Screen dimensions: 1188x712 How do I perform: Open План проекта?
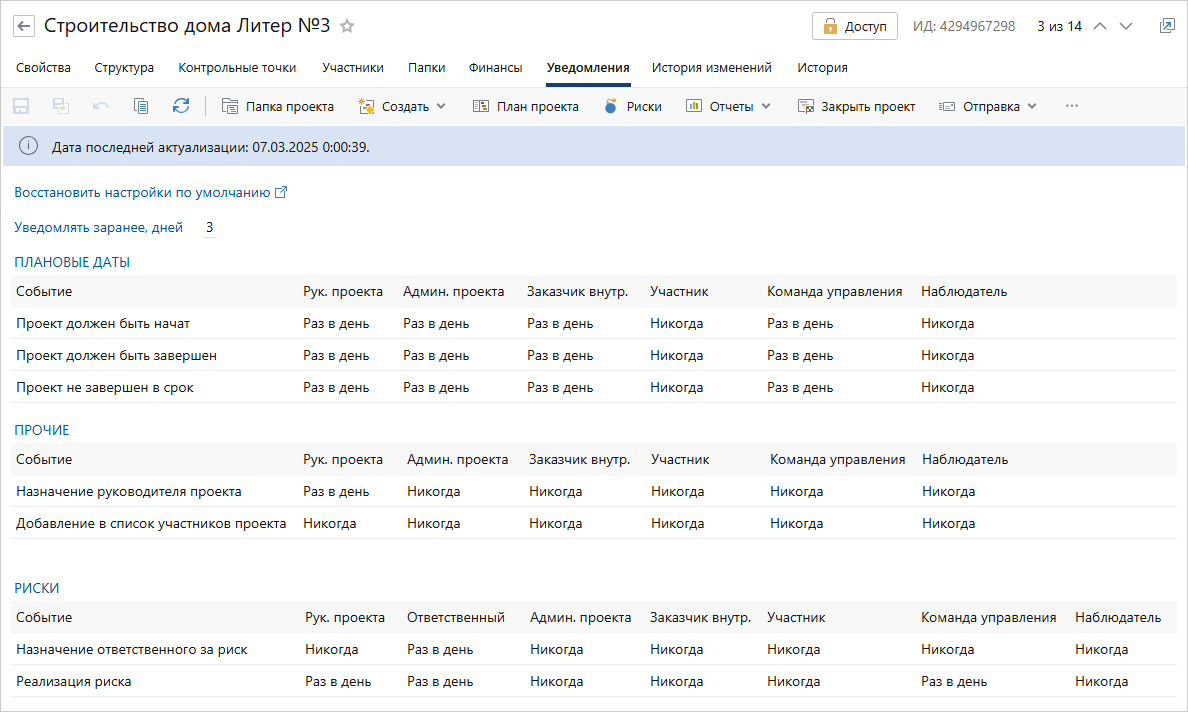click(526, 106)
